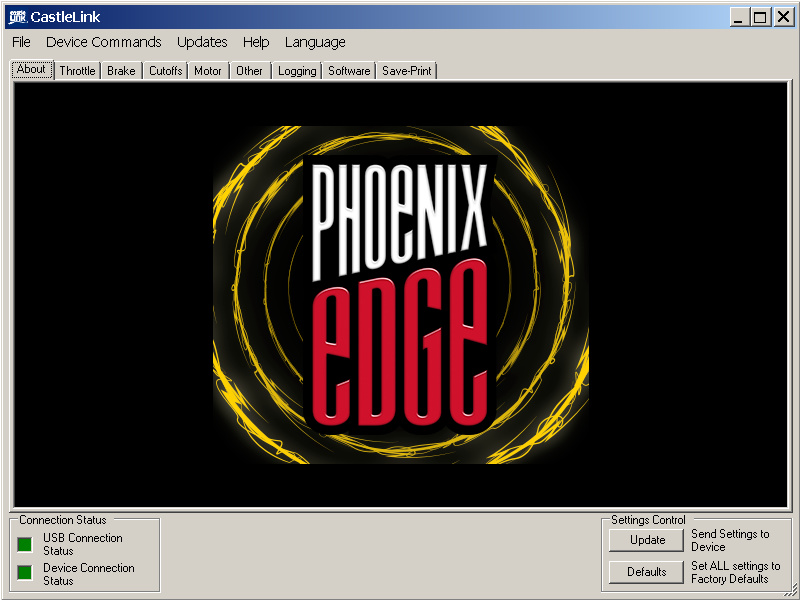Switch to the Other tab
Image resolution: width=800 pixels, height=600 pixels.
[250, 71]
